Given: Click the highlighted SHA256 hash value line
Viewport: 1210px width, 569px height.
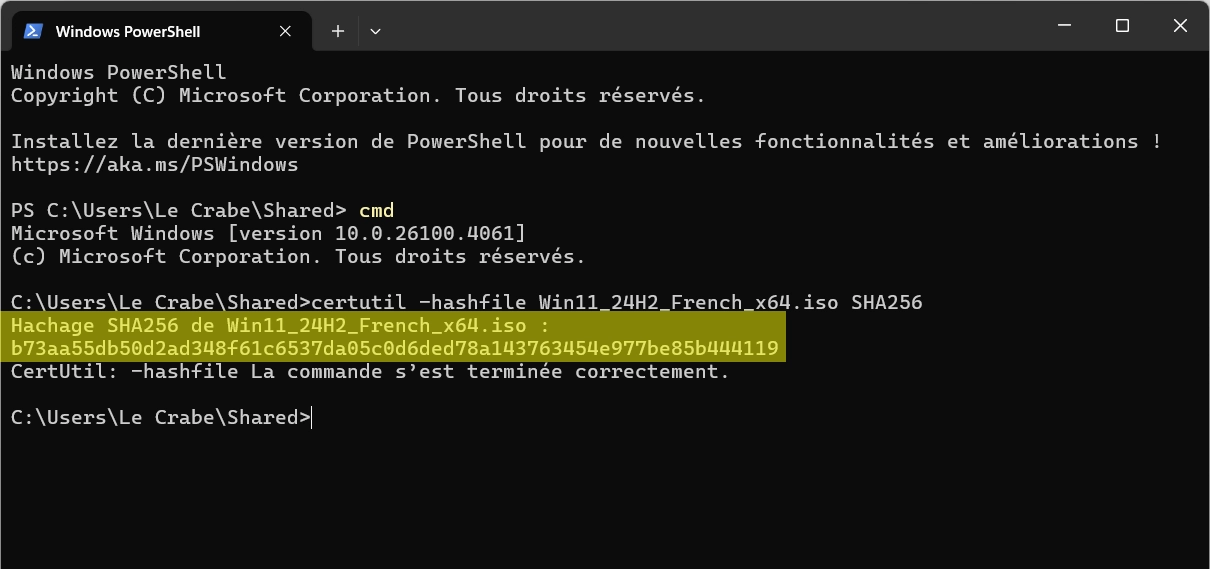Looking at the screenshot, I should [395, 348].
